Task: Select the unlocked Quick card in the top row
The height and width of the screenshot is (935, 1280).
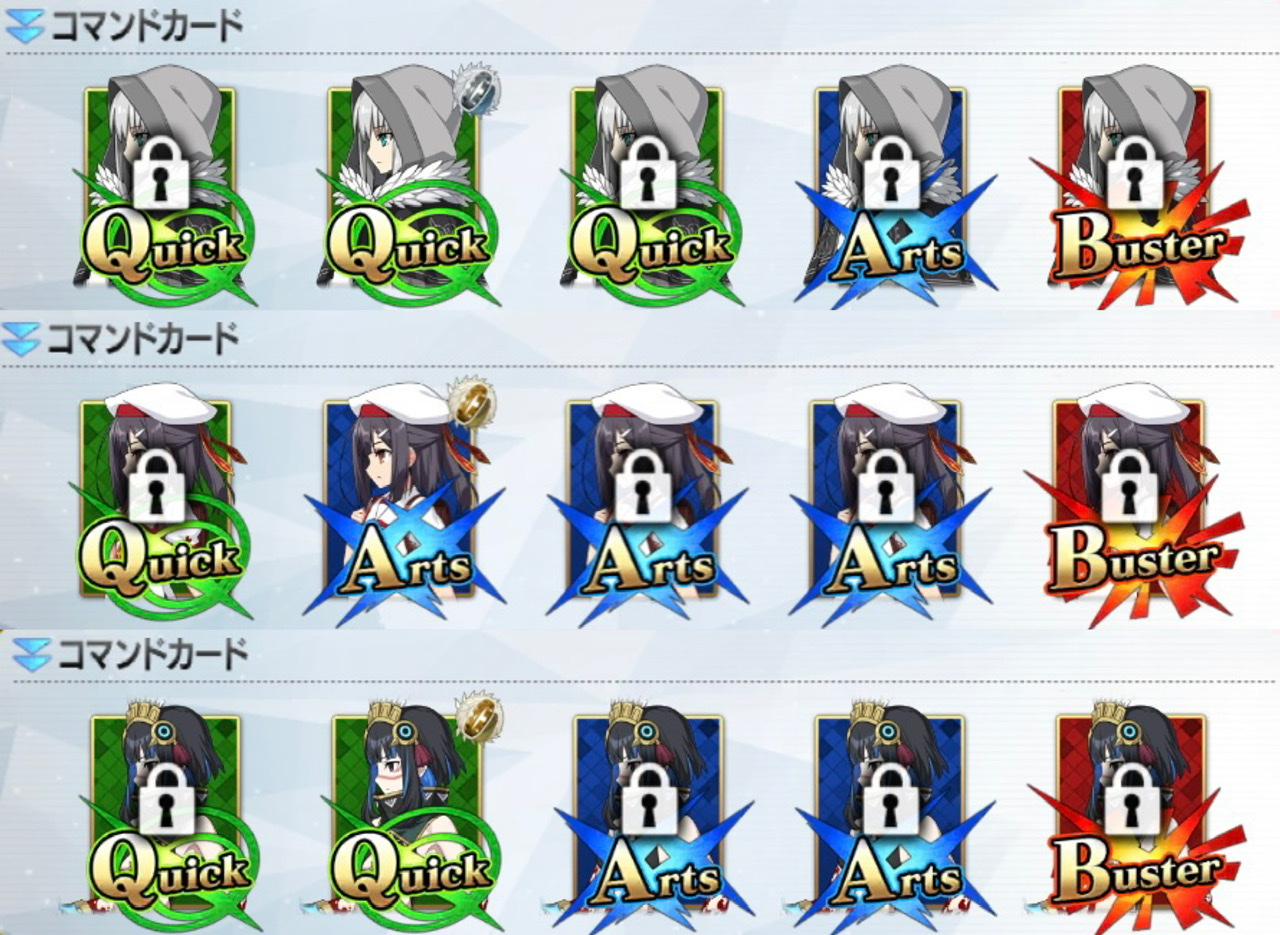Action: [x=405, y=187]
